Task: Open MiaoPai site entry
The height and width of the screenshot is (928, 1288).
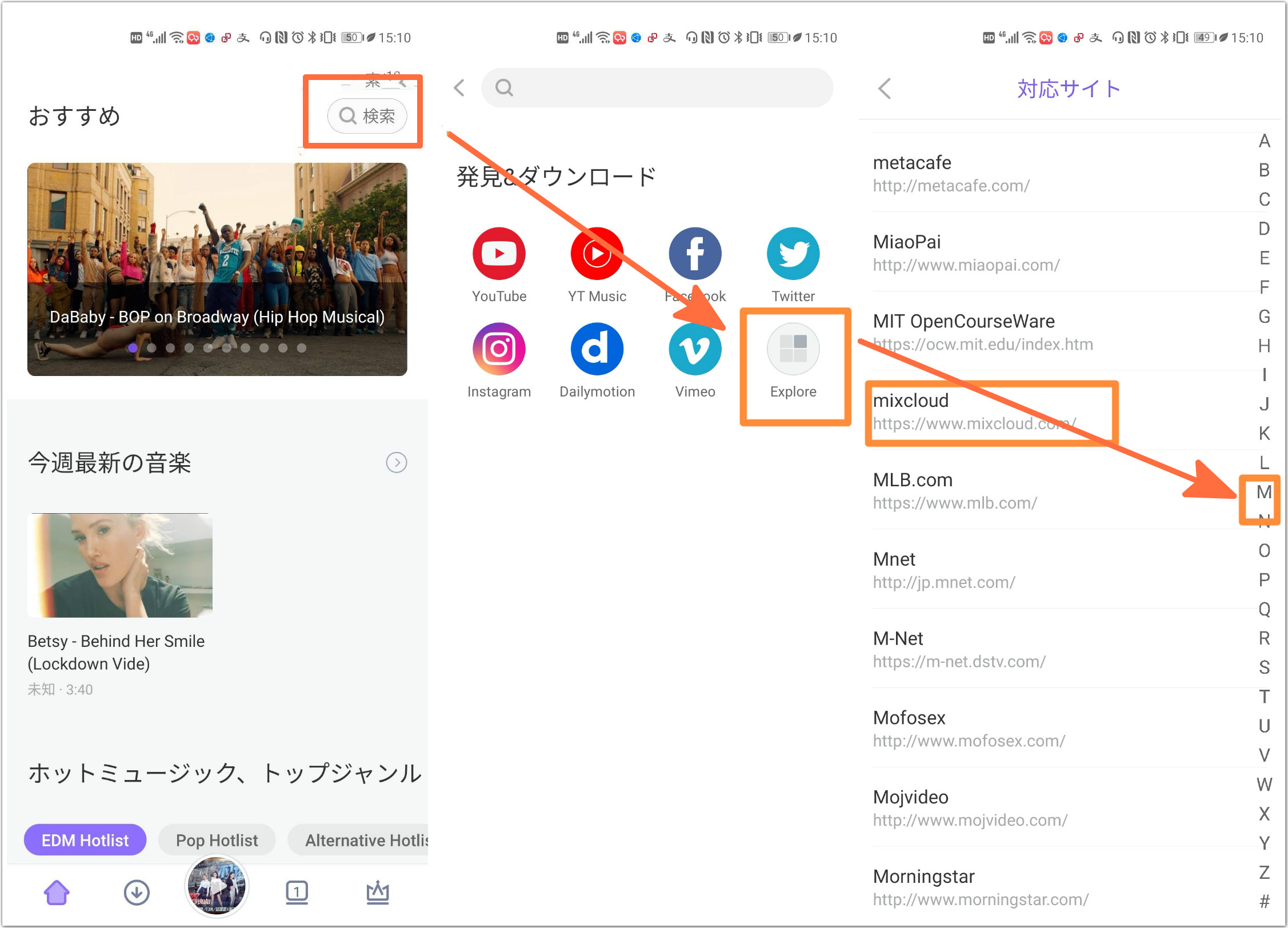Action: (x=1063, y=253)
